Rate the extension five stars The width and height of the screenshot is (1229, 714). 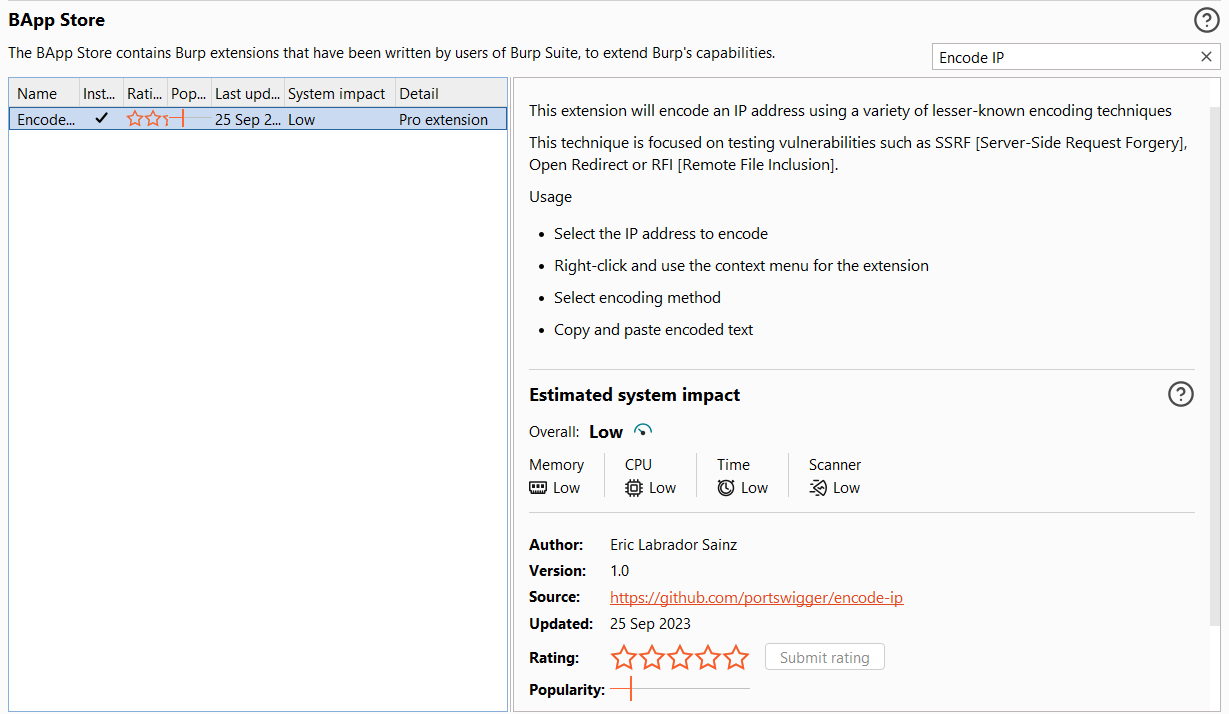[x=736, y=657]
